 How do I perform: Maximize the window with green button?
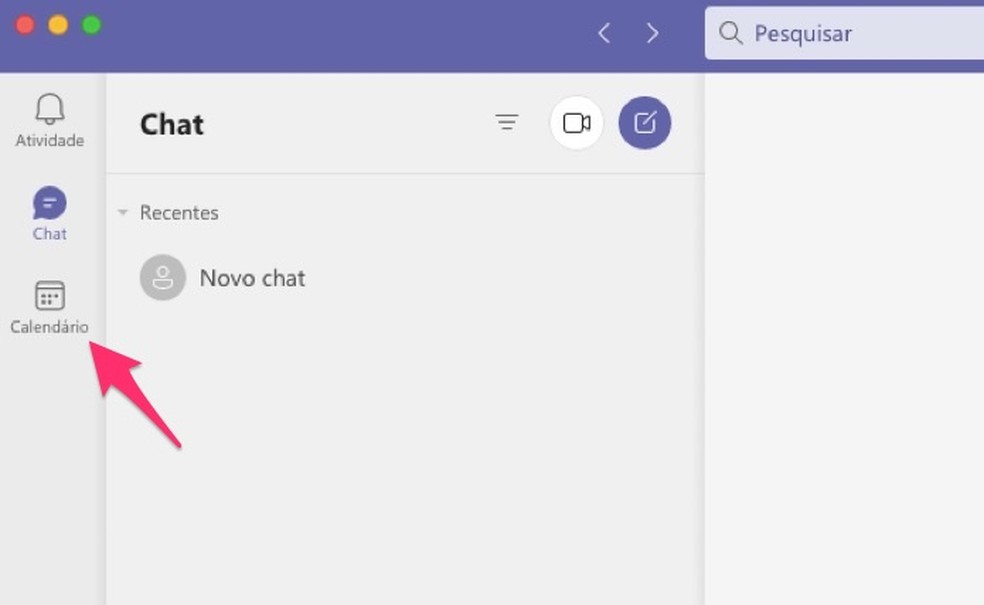click(x=91, y=25)
